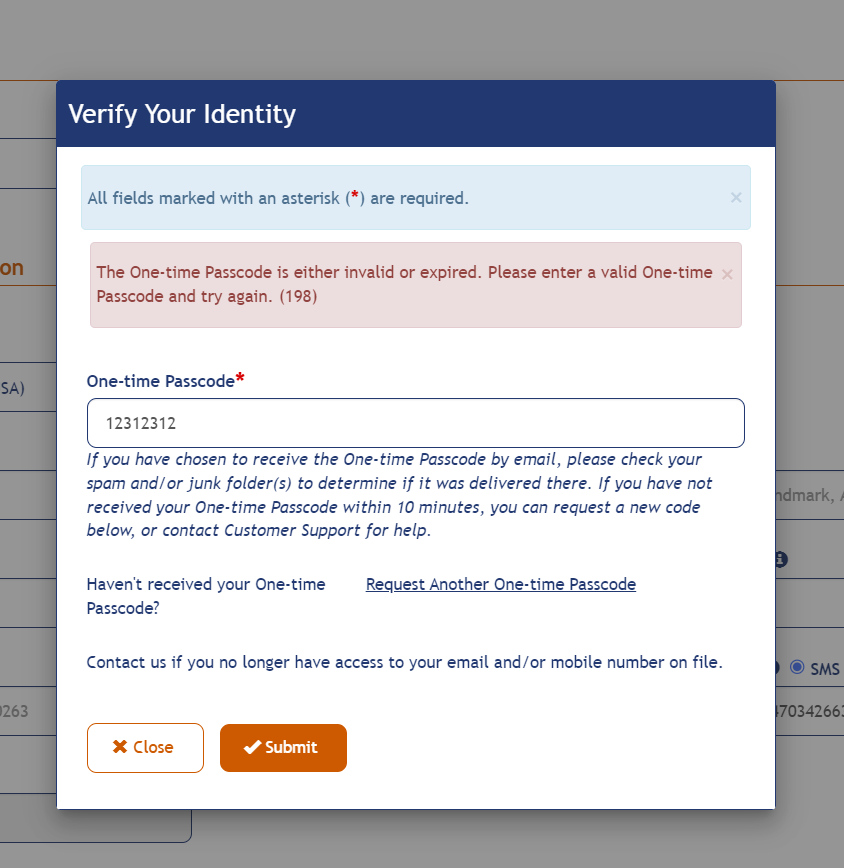Click the red invalid passcode error message
844x868 pixels.
(404, 284)
